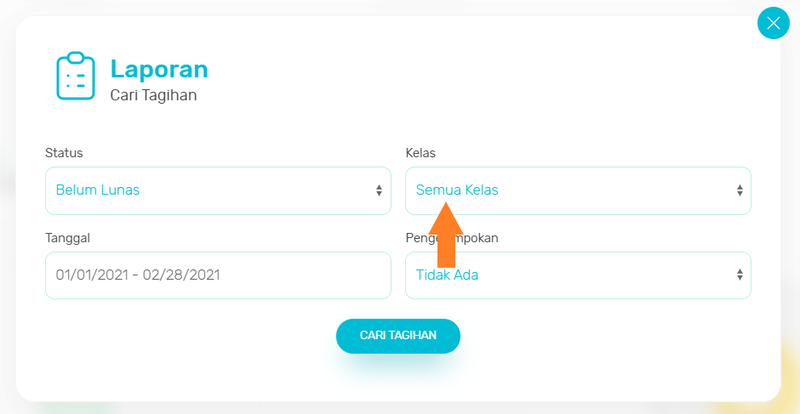This screenshot has width=800, height=414.
Task: Click the Pengelompokan selector up-down arrows
Action: point(739,275)
